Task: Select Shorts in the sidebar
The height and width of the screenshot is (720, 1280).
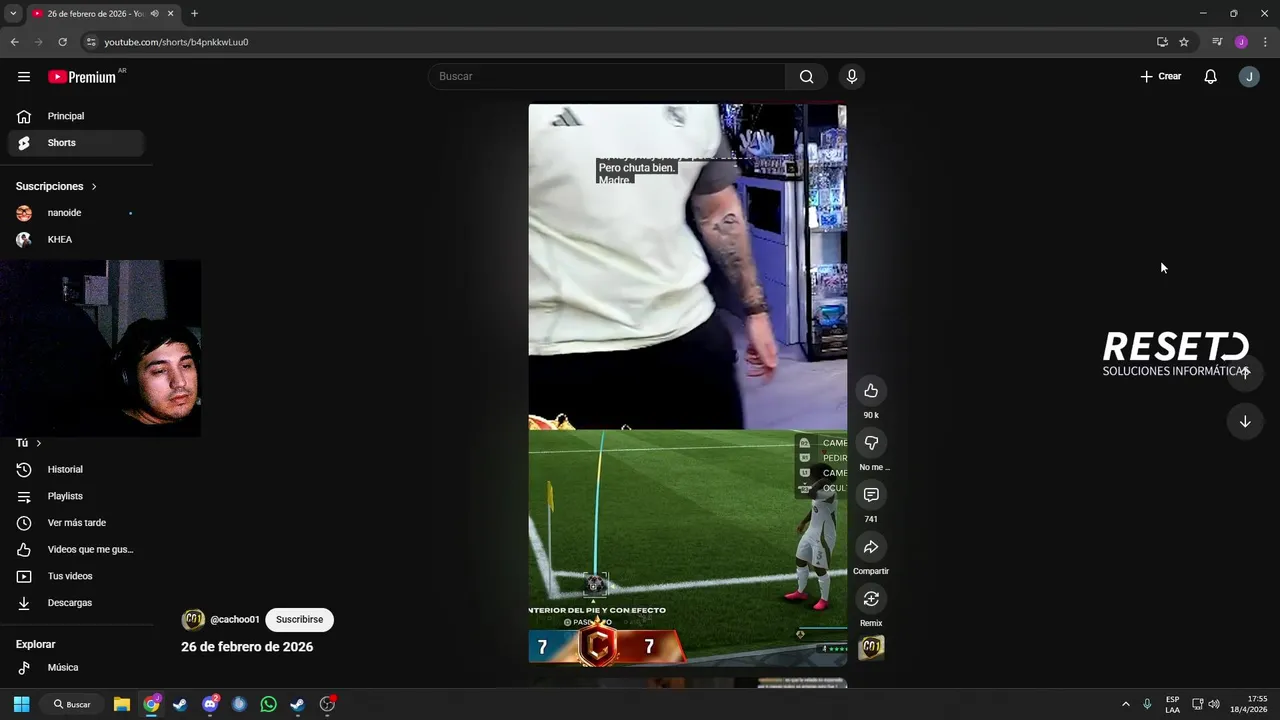Action: 76,143
